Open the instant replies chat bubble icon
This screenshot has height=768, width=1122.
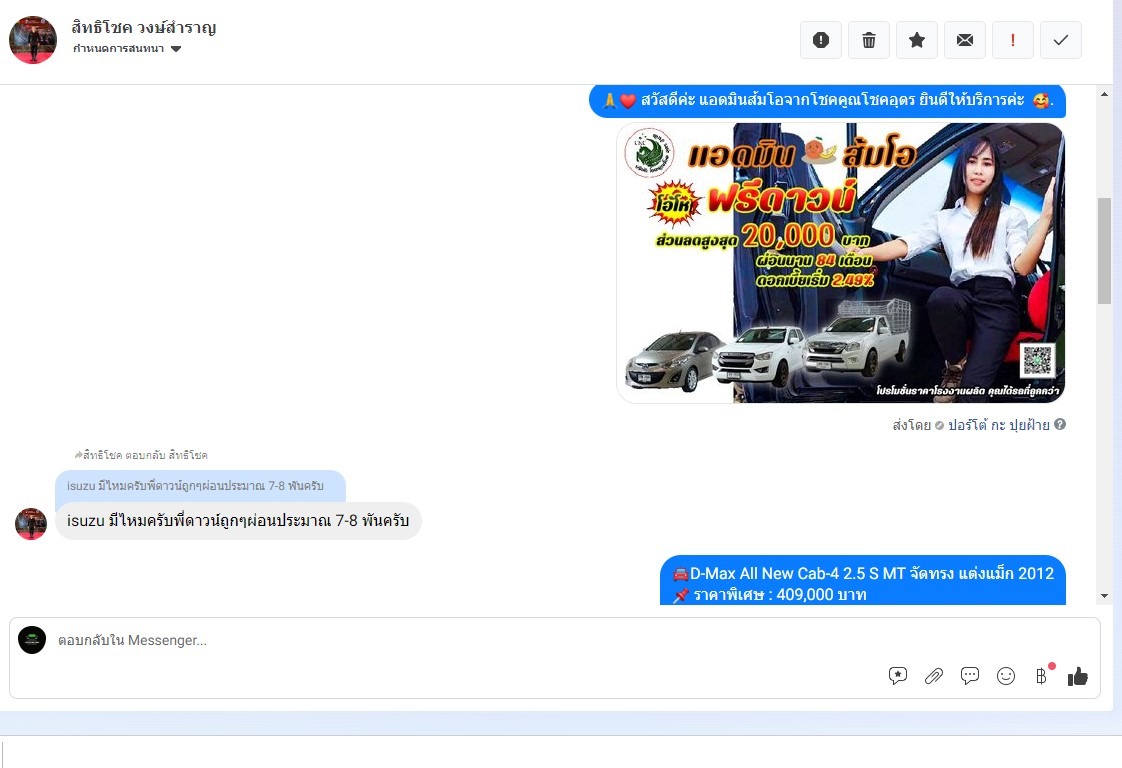pos(970,676)
